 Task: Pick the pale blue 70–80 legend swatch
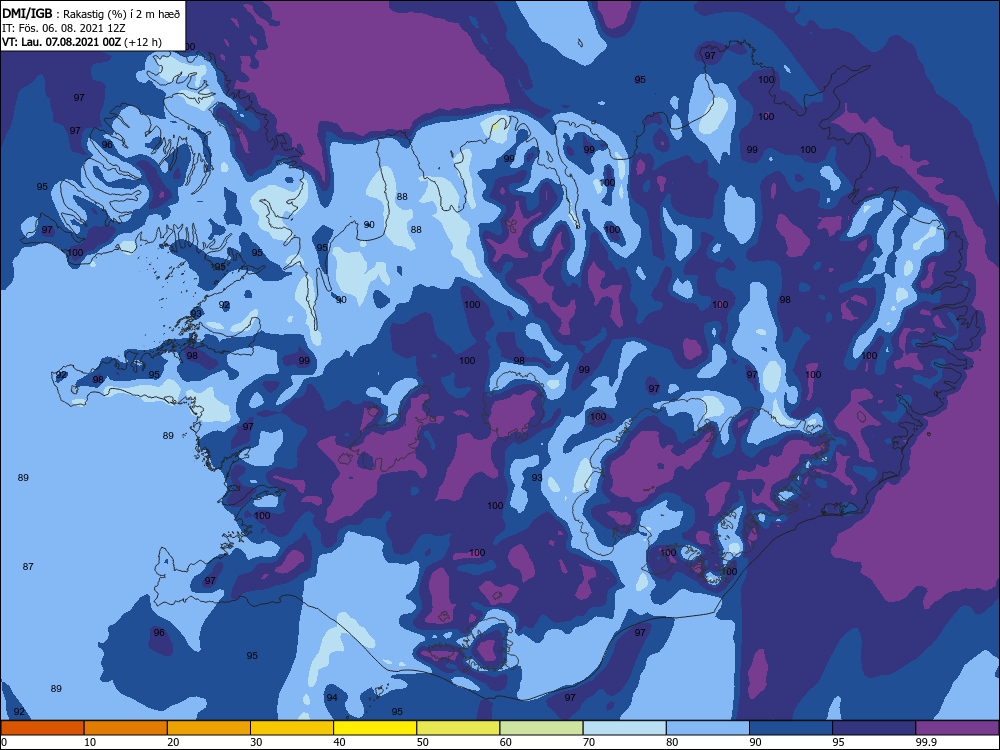coord(625,728)
